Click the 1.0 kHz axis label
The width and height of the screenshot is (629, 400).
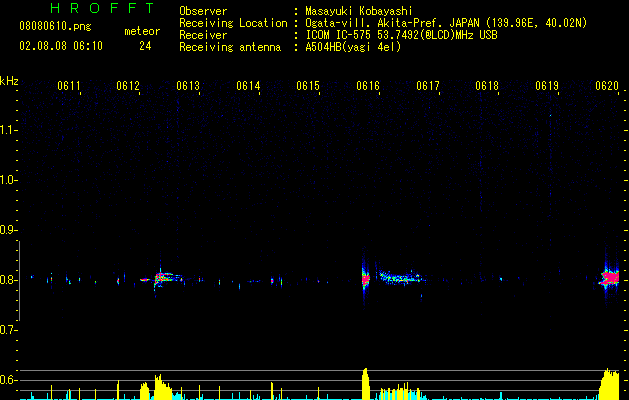pos(8,180)
